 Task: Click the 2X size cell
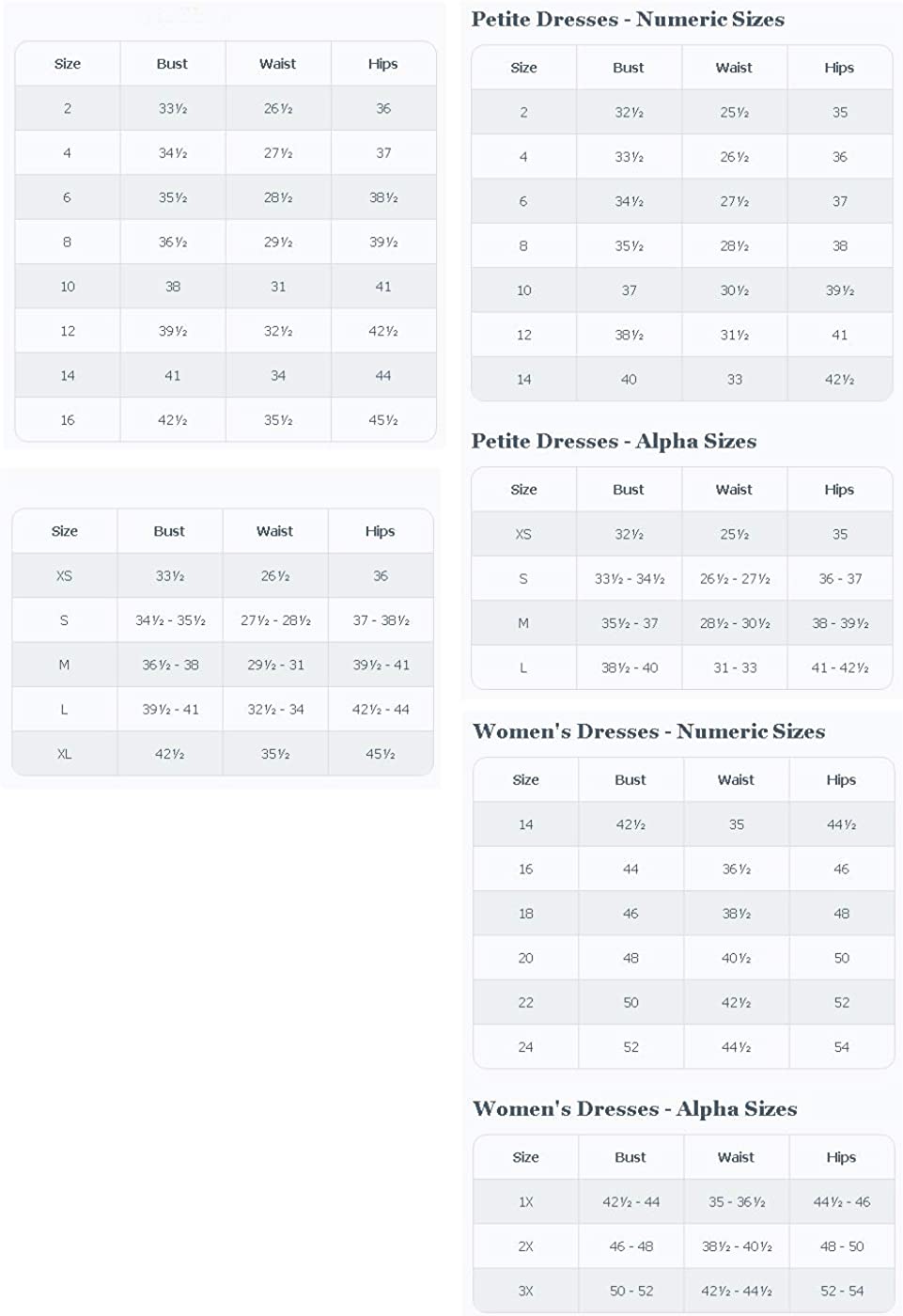coord(525,1246)
